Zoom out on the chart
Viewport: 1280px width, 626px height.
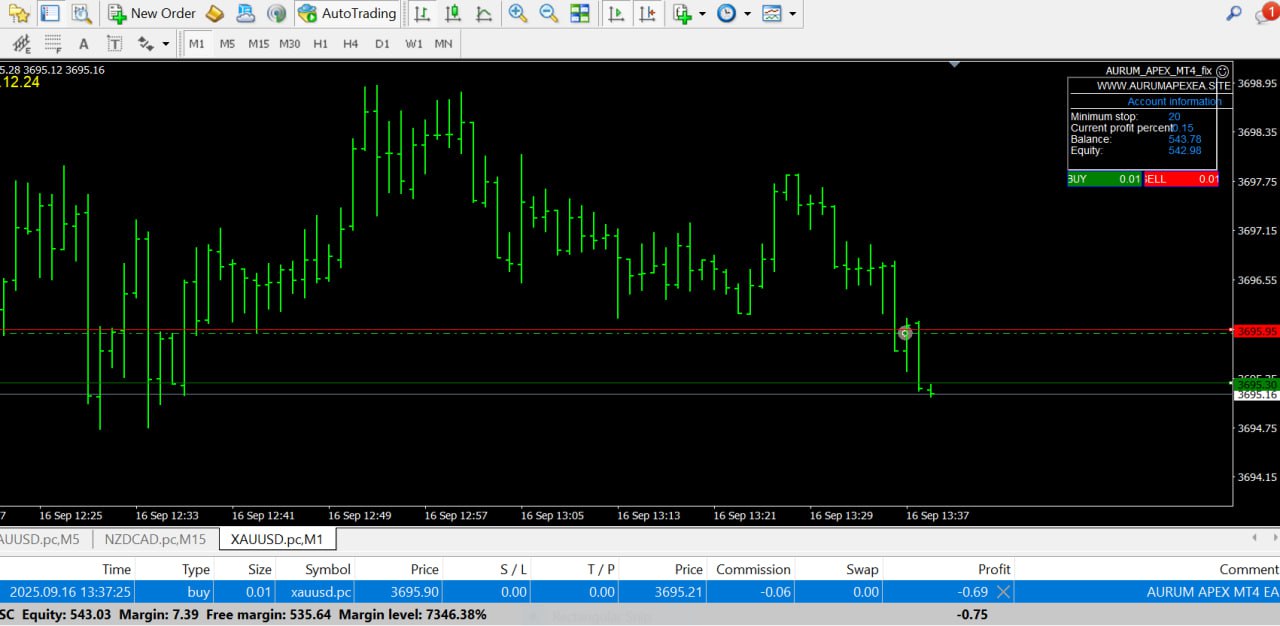point(548,14)
